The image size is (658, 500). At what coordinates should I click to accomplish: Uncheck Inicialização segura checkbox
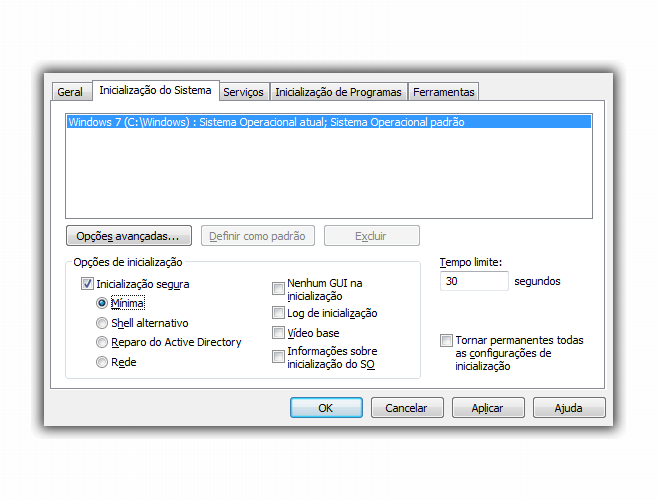point(87,284)
